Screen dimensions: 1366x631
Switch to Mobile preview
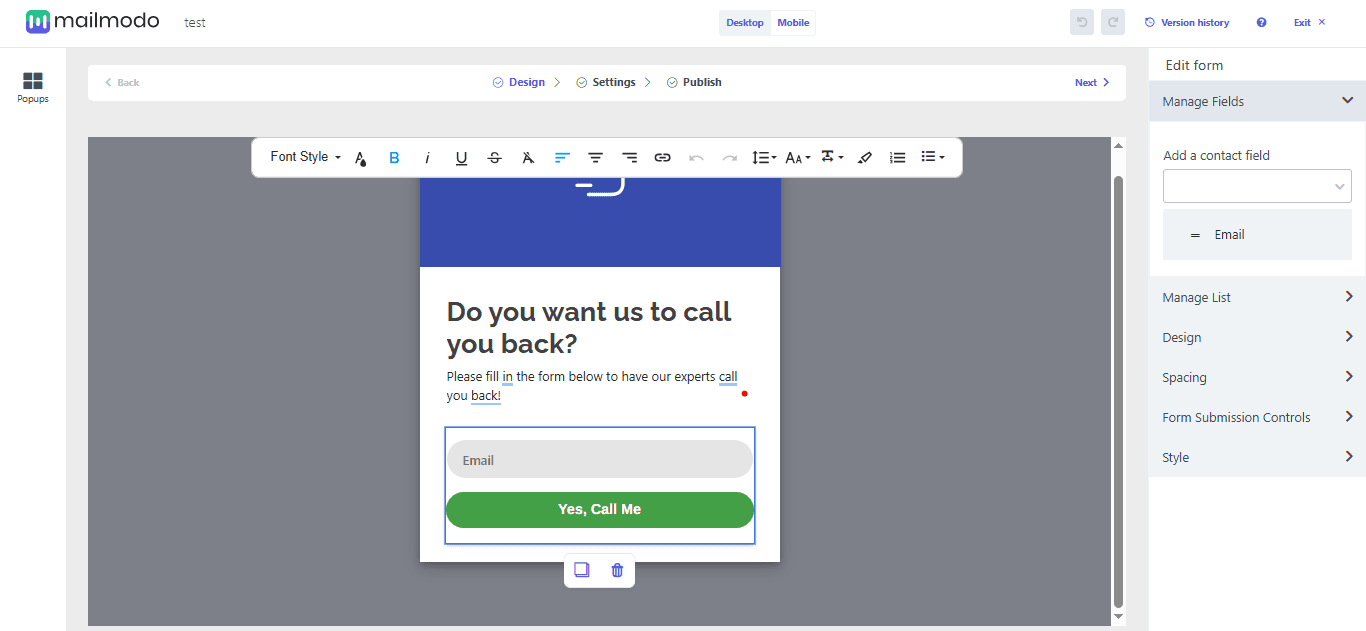pos(793,23)
